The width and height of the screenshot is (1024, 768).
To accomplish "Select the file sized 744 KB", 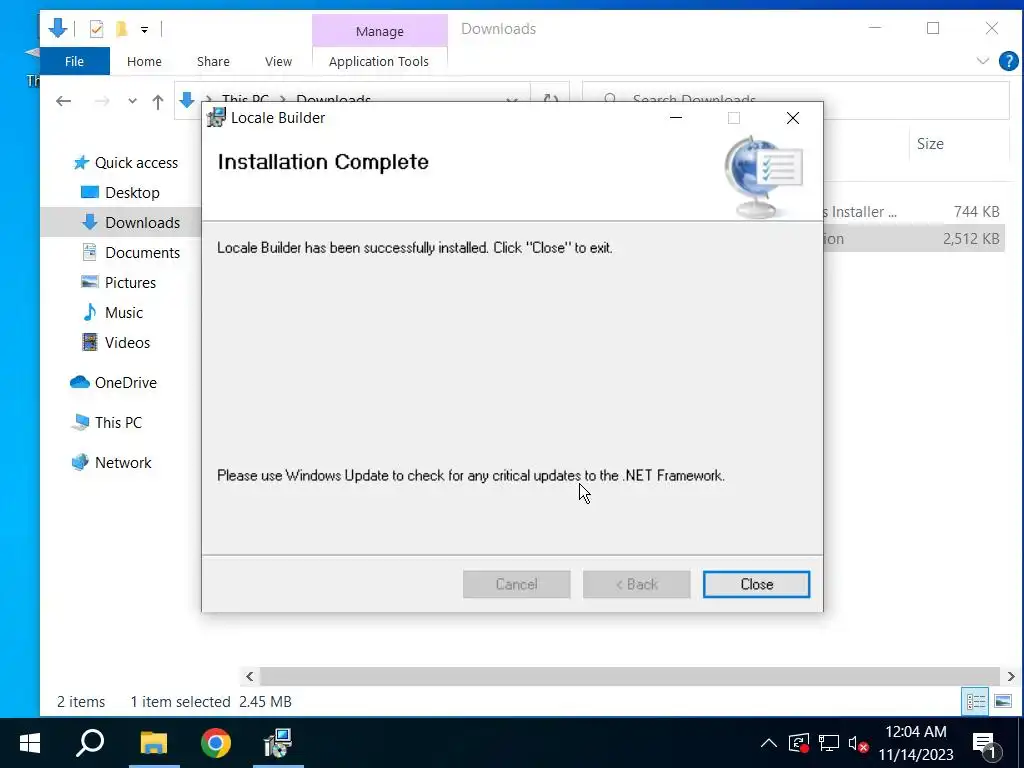I will pos(913,212).
